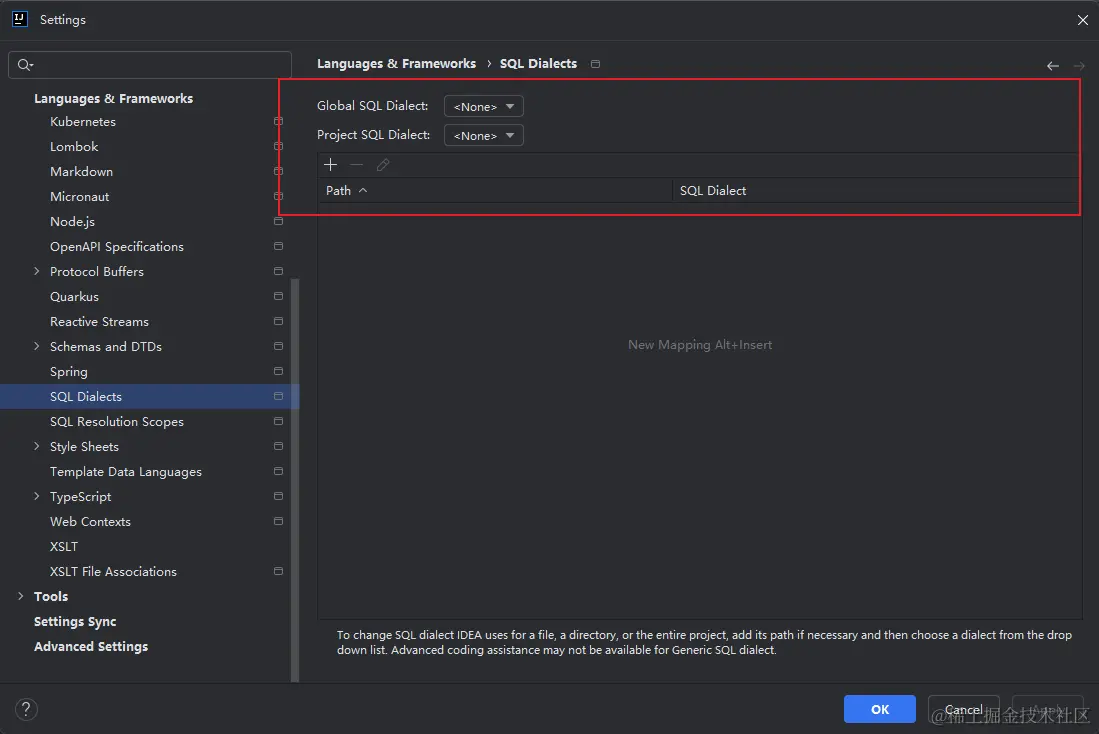Image resolution: width=1099 pixels, height=734 pixels.
Task: Open the edit mapping pencil icon
Action: pos(383,164)
